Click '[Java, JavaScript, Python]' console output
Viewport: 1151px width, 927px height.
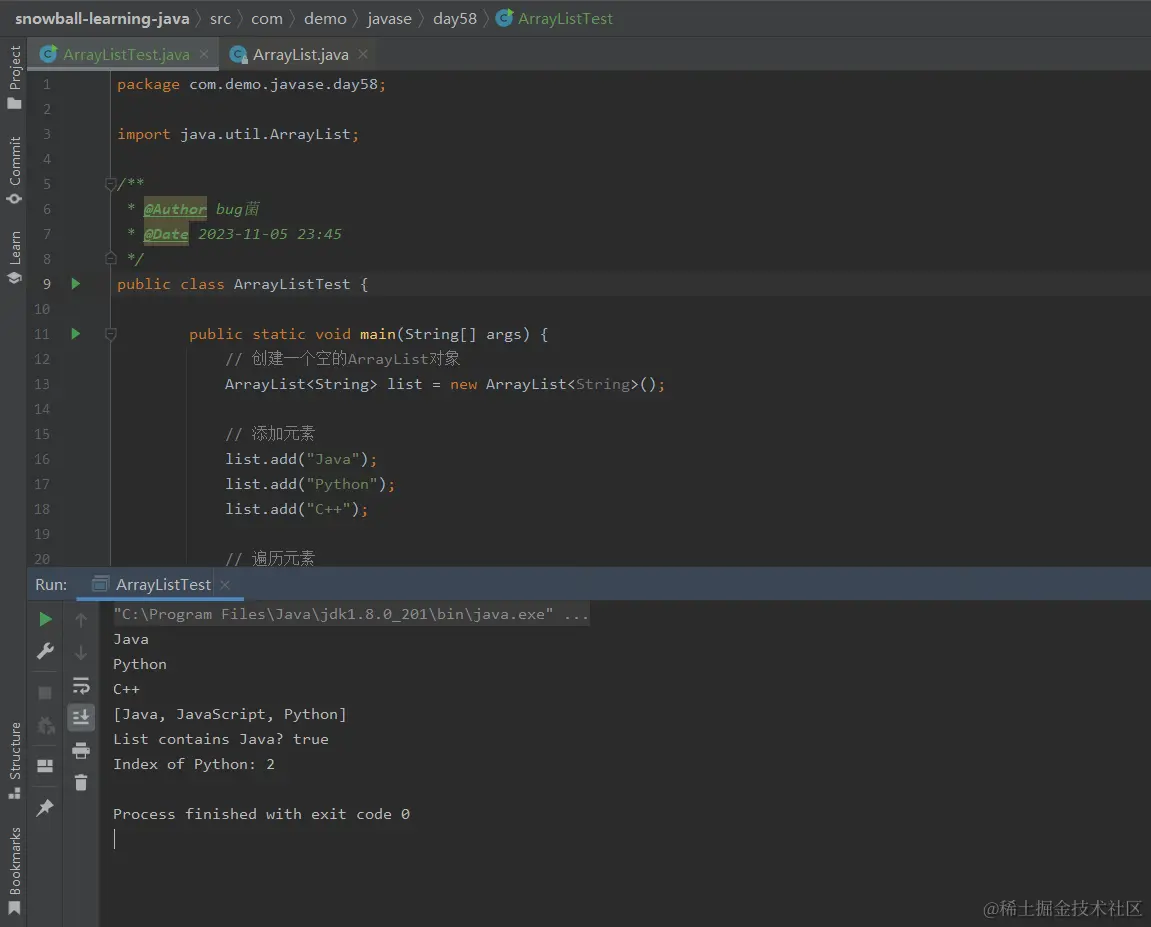[229, 714]
